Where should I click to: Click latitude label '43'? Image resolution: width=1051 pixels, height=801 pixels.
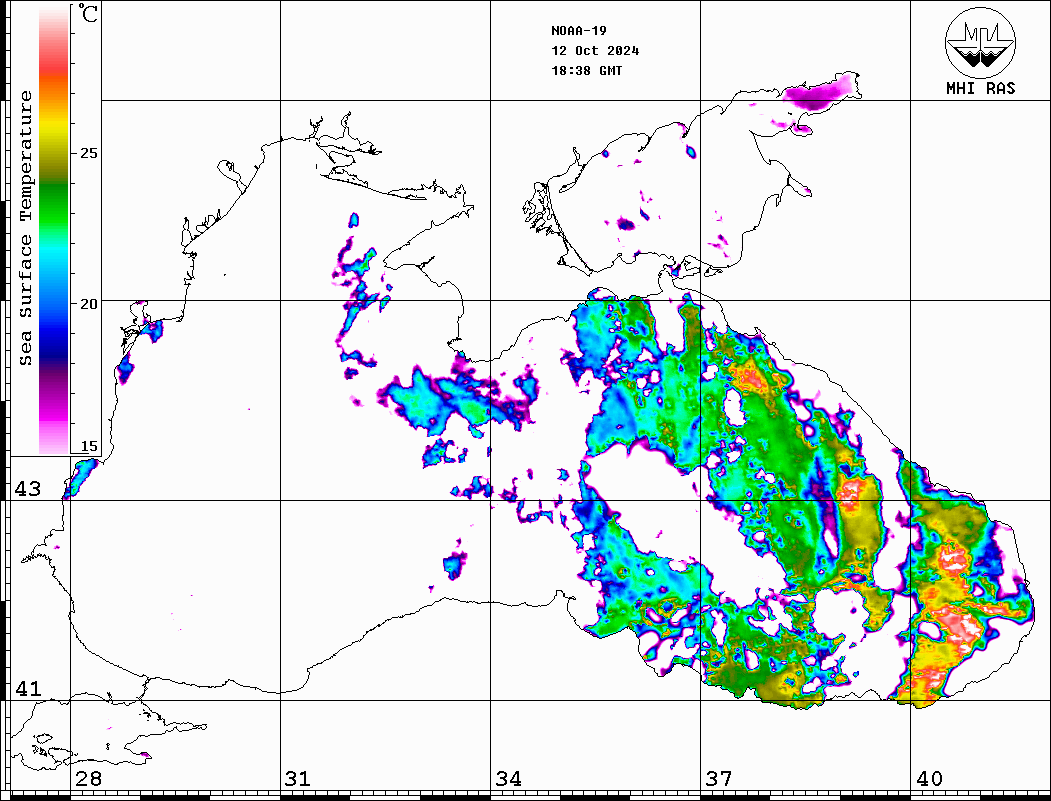(27, 489)
